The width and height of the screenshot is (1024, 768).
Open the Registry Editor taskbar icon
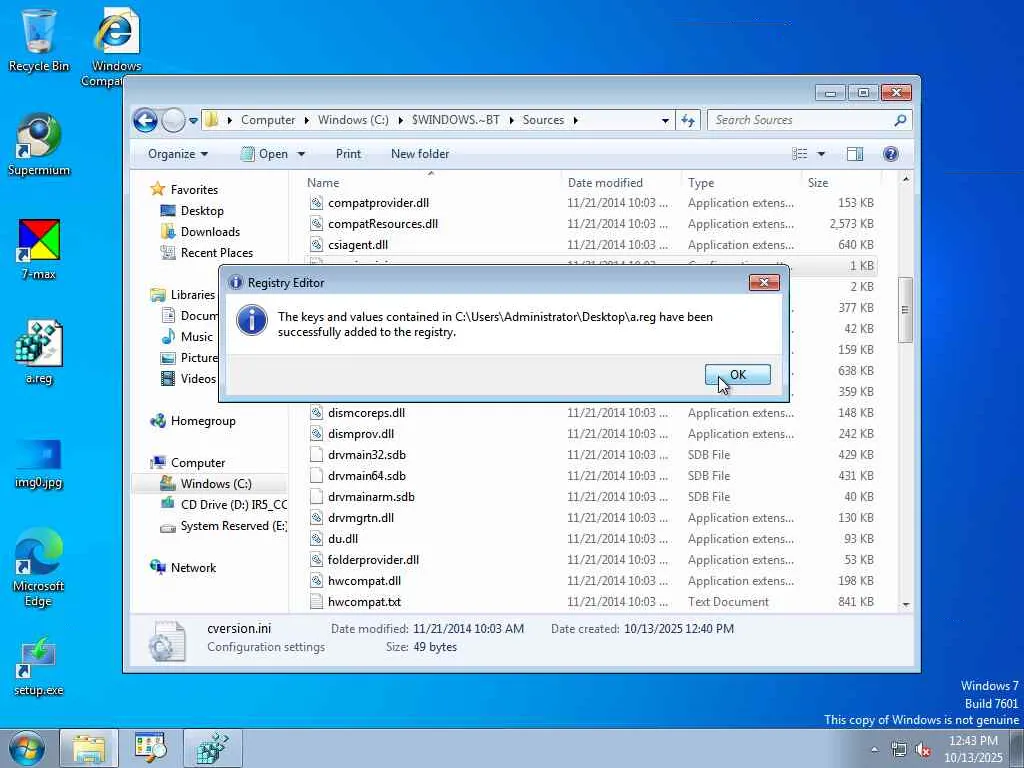pos(213,748)
